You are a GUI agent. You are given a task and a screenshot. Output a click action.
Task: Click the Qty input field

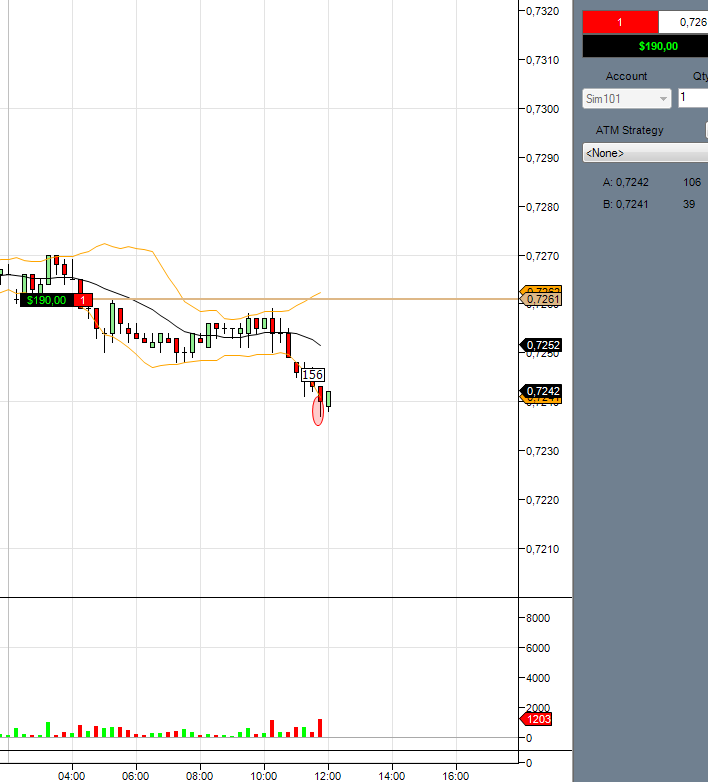click(693, 98)
